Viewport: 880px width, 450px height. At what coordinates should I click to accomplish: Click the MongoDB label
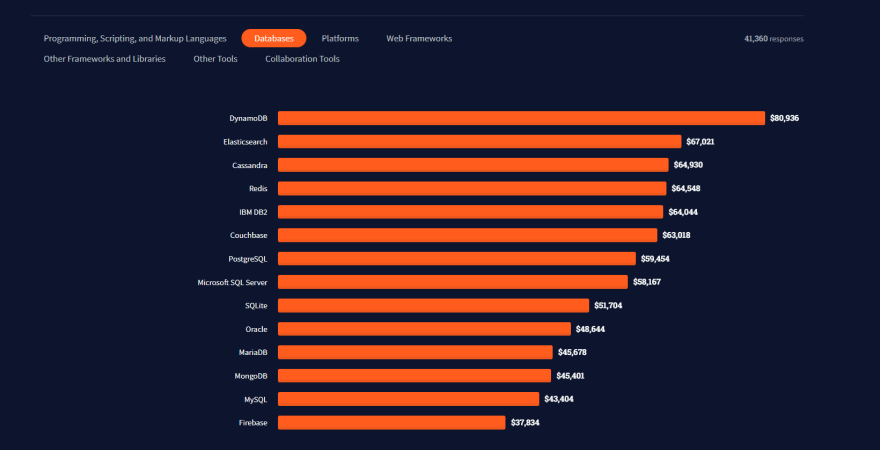click(x=251, y=376)
